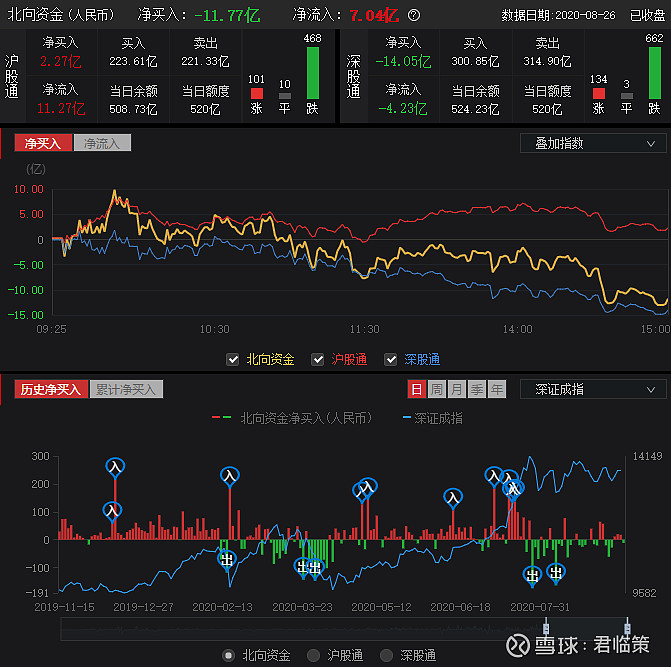Click the left handle of date range slider
Viewport: 671px width, 667px height.
[546, 628]
